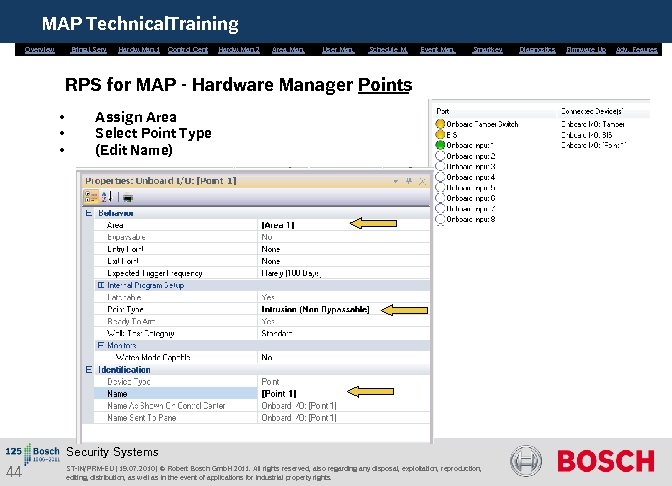The height and width of the screenshot is (486, 672).
Task: Open the Hardw.Man.1 navigation link
Action: point(139,50)
